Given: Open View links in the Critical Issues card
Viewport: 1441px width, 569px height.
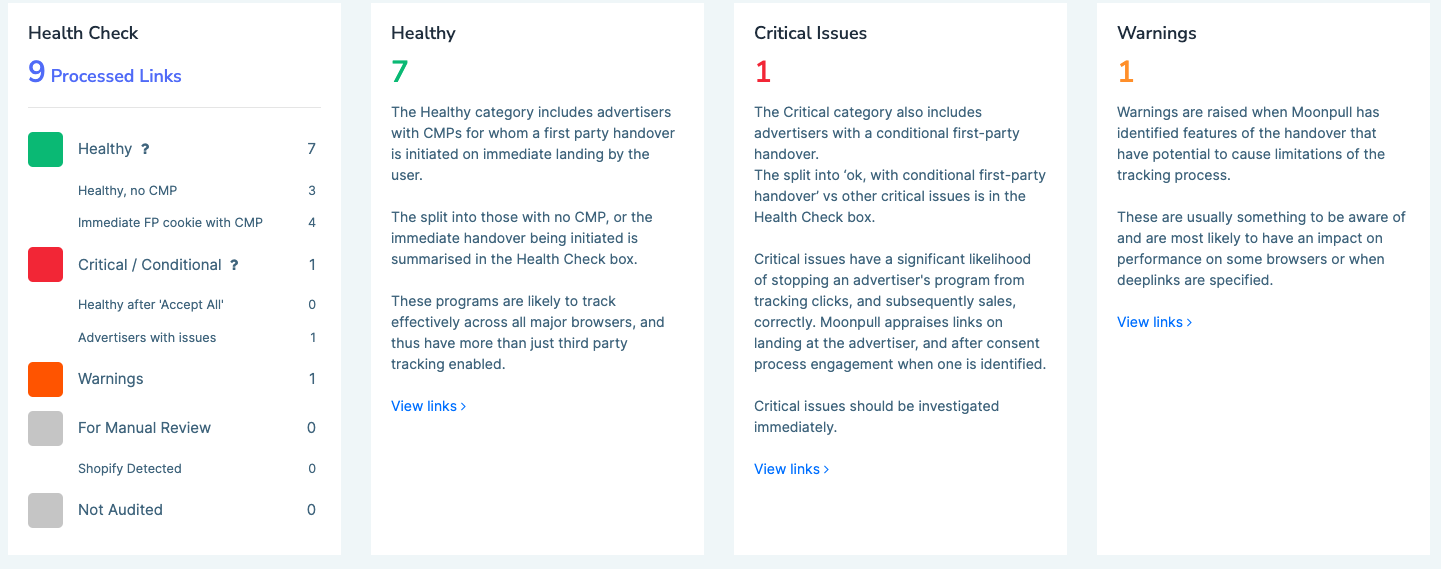Looking at the screenshot, I should click(791, 469).
